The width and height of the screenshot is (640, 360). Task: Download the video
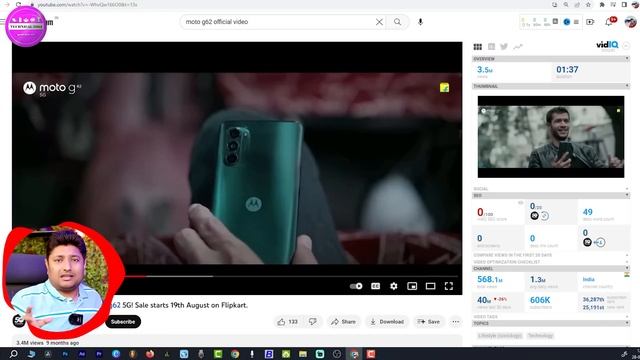click(x=387, y=322)
